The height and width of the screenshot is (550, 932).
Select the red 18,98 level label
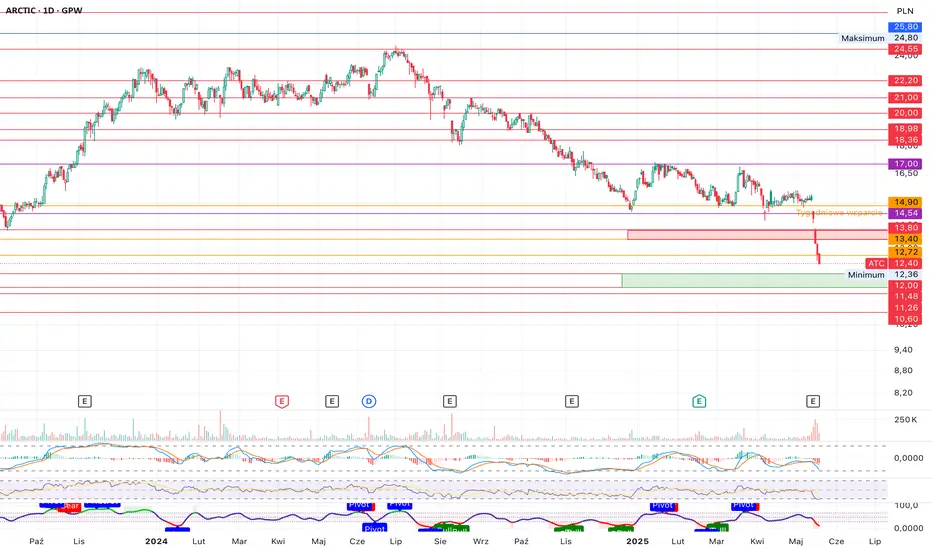(x=905, y=129)
